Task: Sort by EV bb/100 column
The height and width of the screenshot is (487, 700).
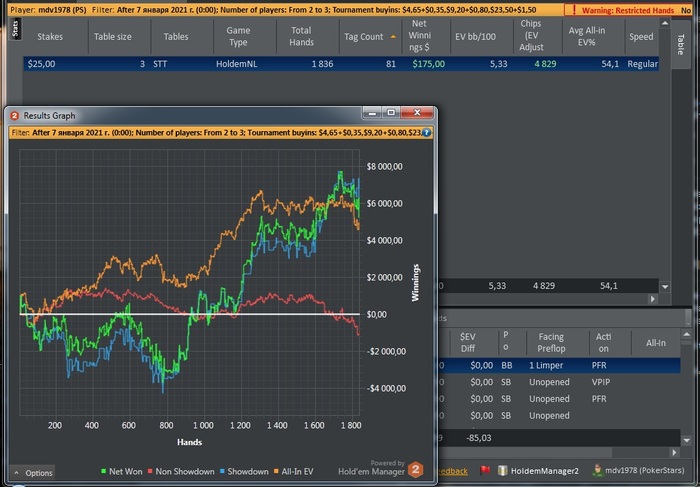Action: [x=475, y=37]
